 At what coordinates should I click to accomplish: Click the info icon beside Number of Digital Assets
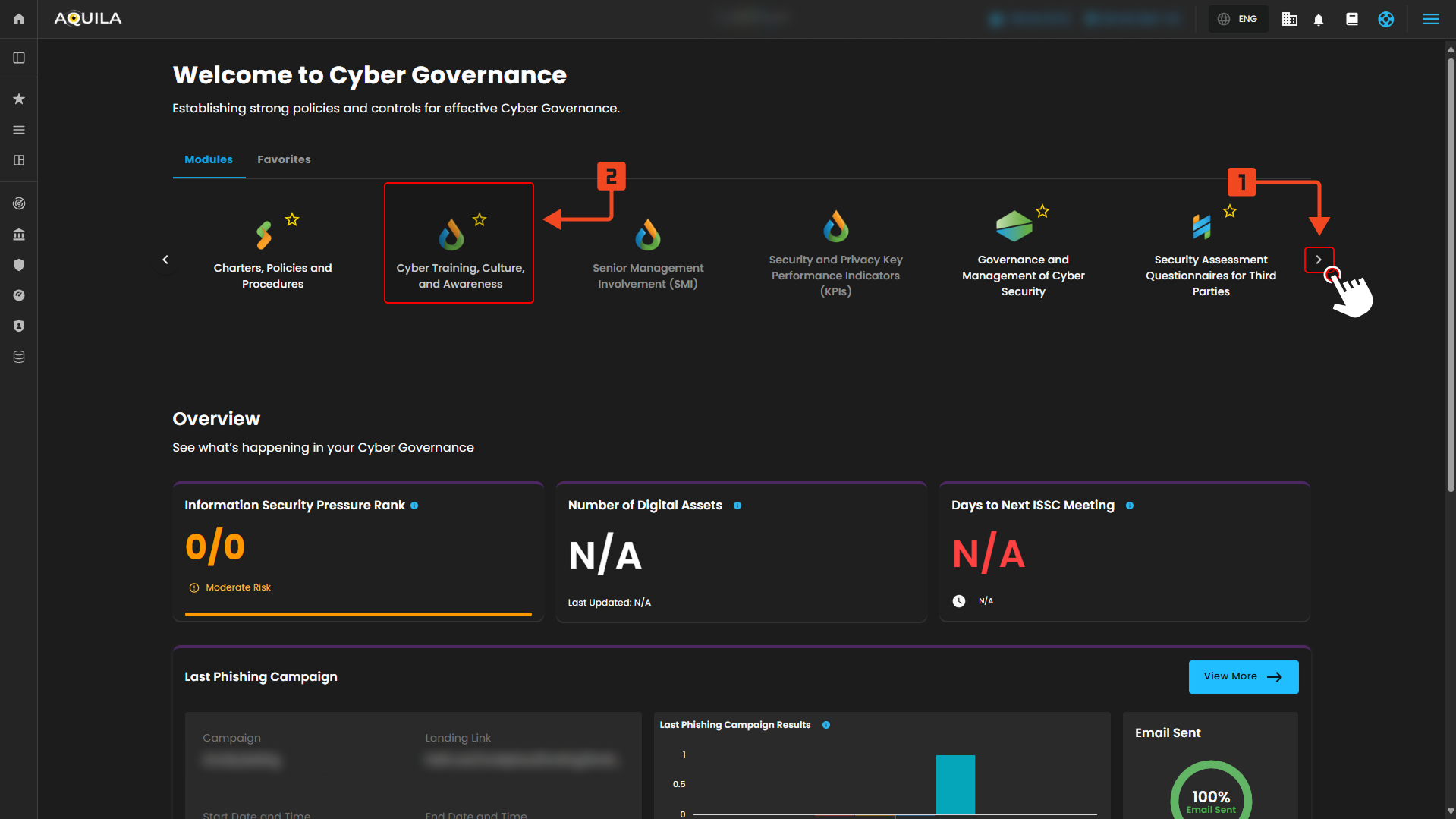737,506
